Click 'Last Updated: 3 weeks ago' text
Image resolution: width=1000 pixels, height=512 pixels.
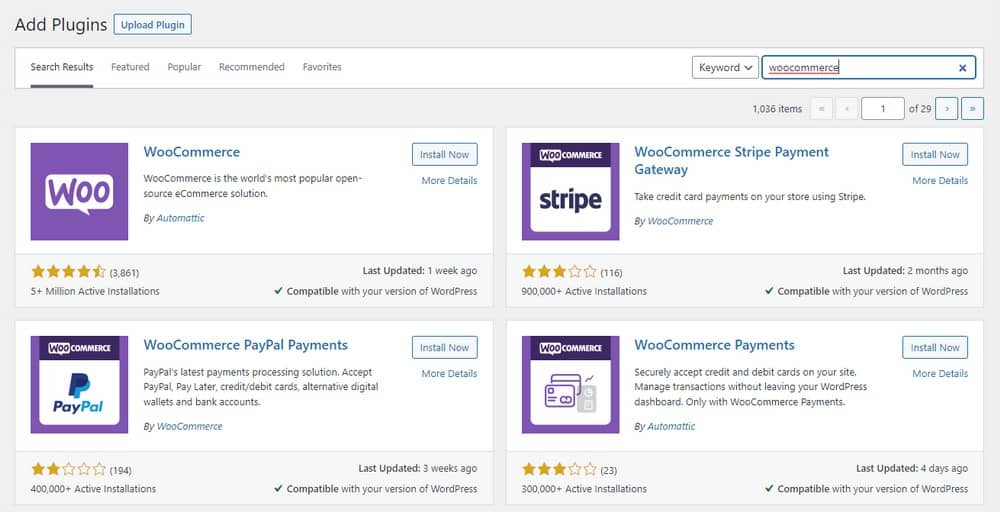[x=418, y=469]
